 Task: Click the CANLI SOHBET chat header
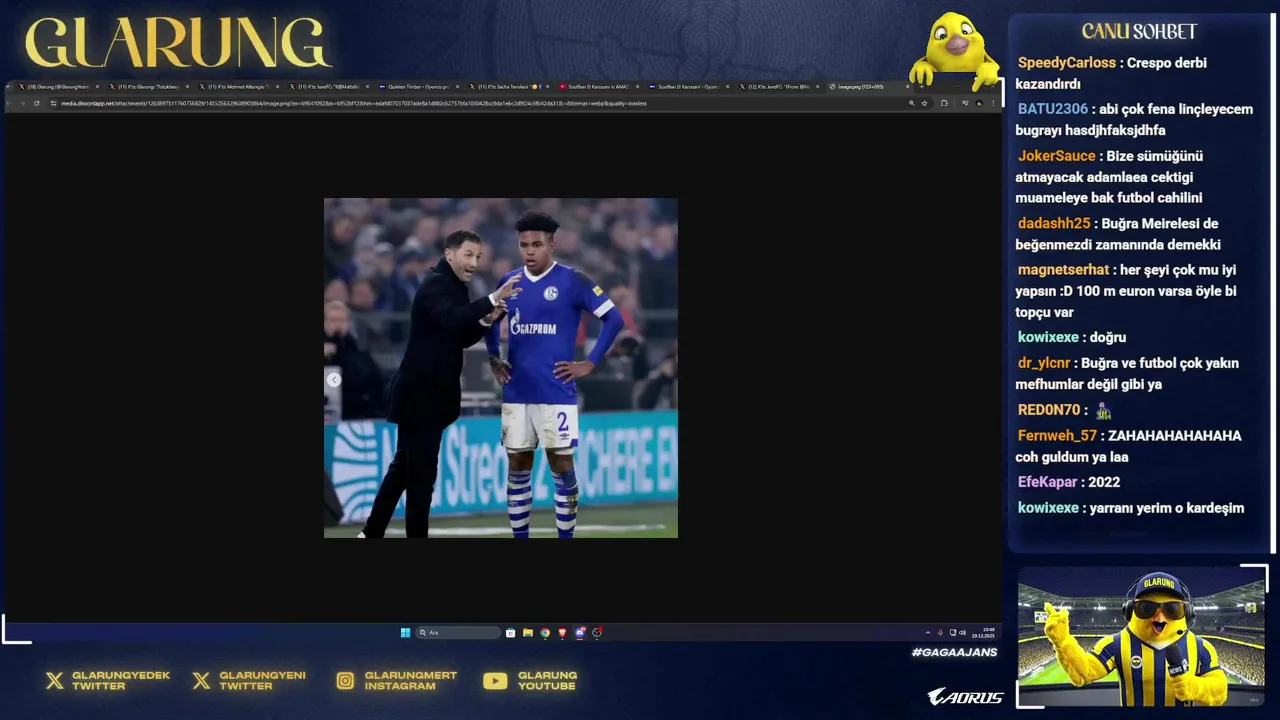coord(1139,32)
